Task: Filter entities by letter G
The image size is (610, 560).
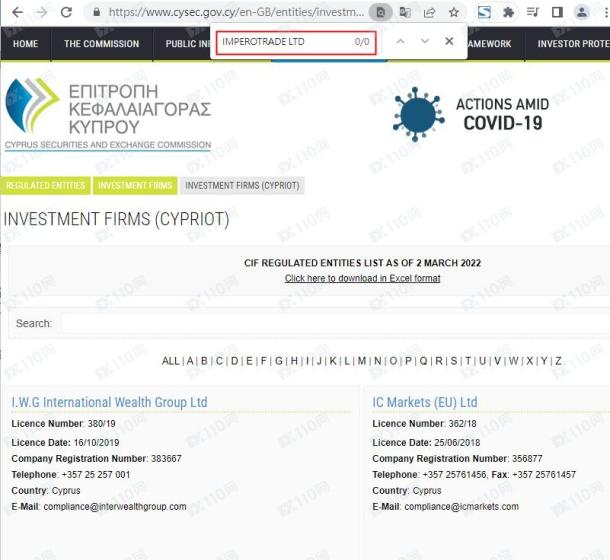Action: point(279,361)
